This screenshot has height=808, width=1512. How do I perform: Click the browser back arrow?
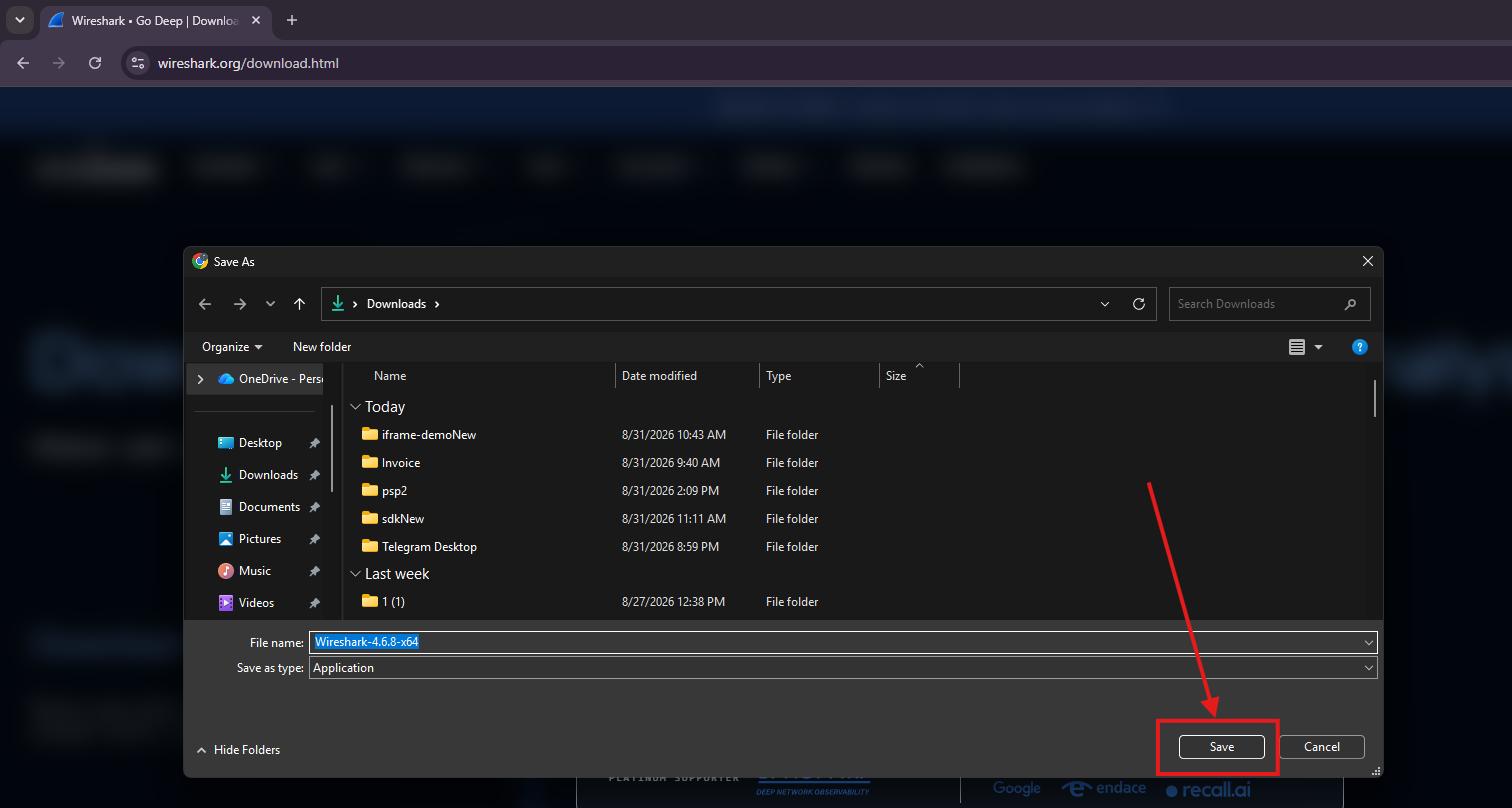click(23, 63)
